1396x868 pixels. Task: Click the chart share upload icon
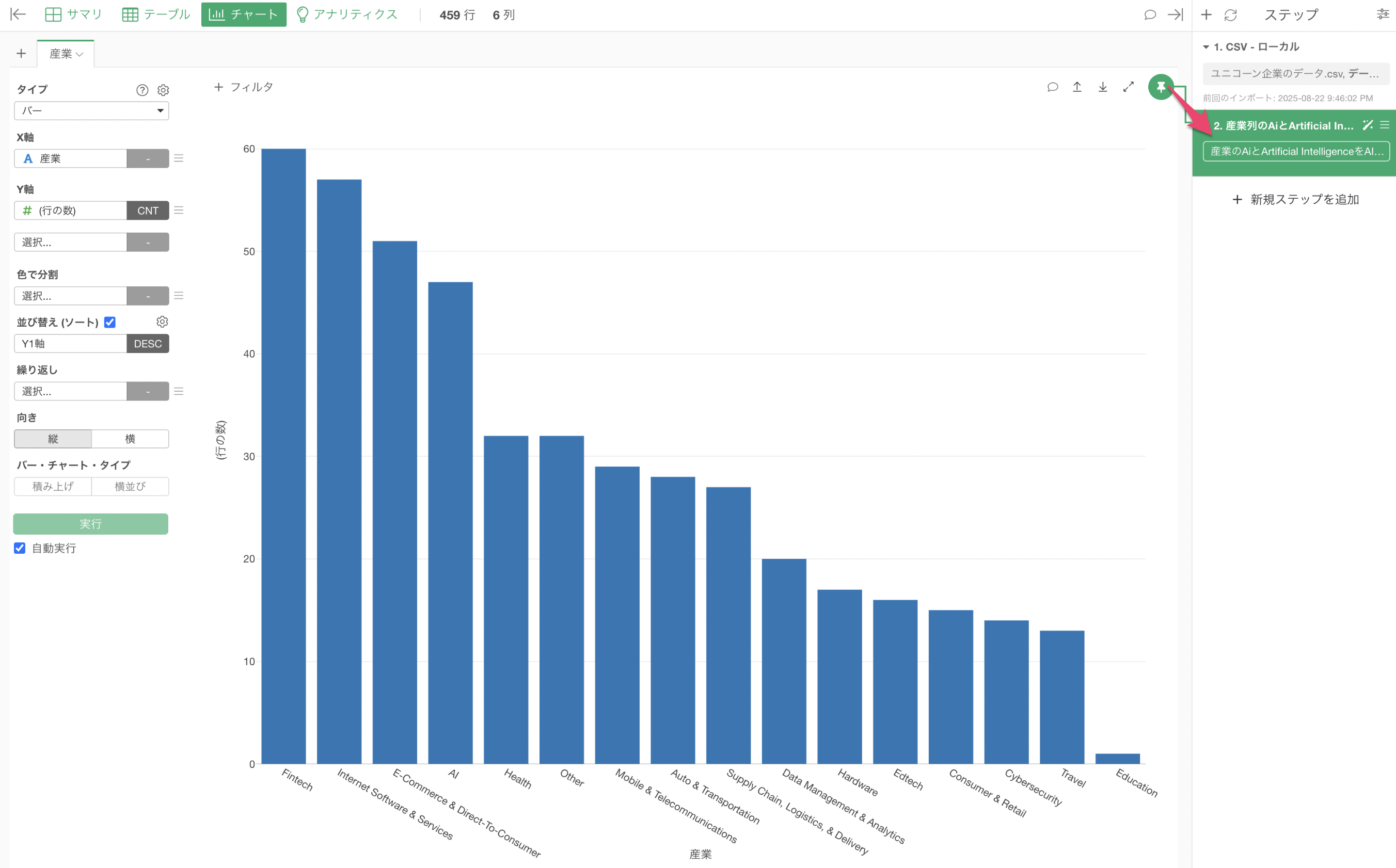1077,87
